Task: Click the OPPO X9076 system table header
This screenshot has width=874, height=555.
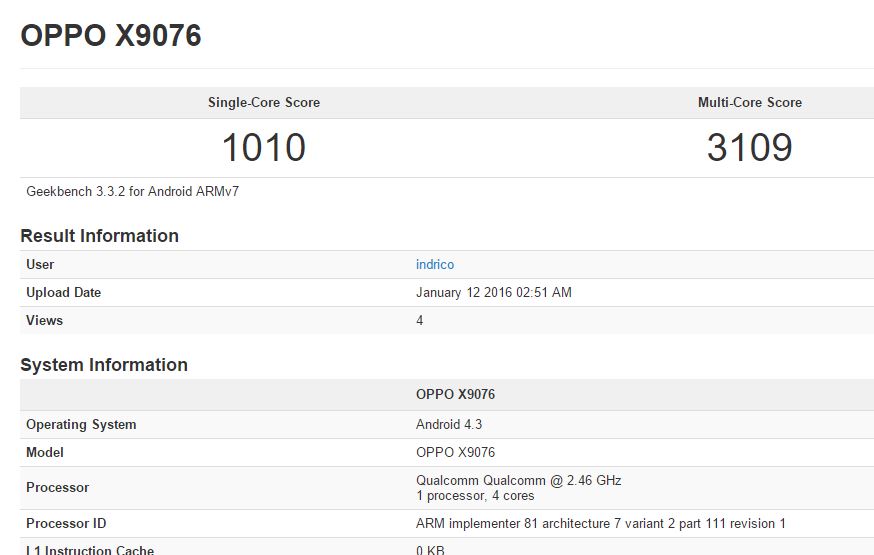Action: click(455, 395)
